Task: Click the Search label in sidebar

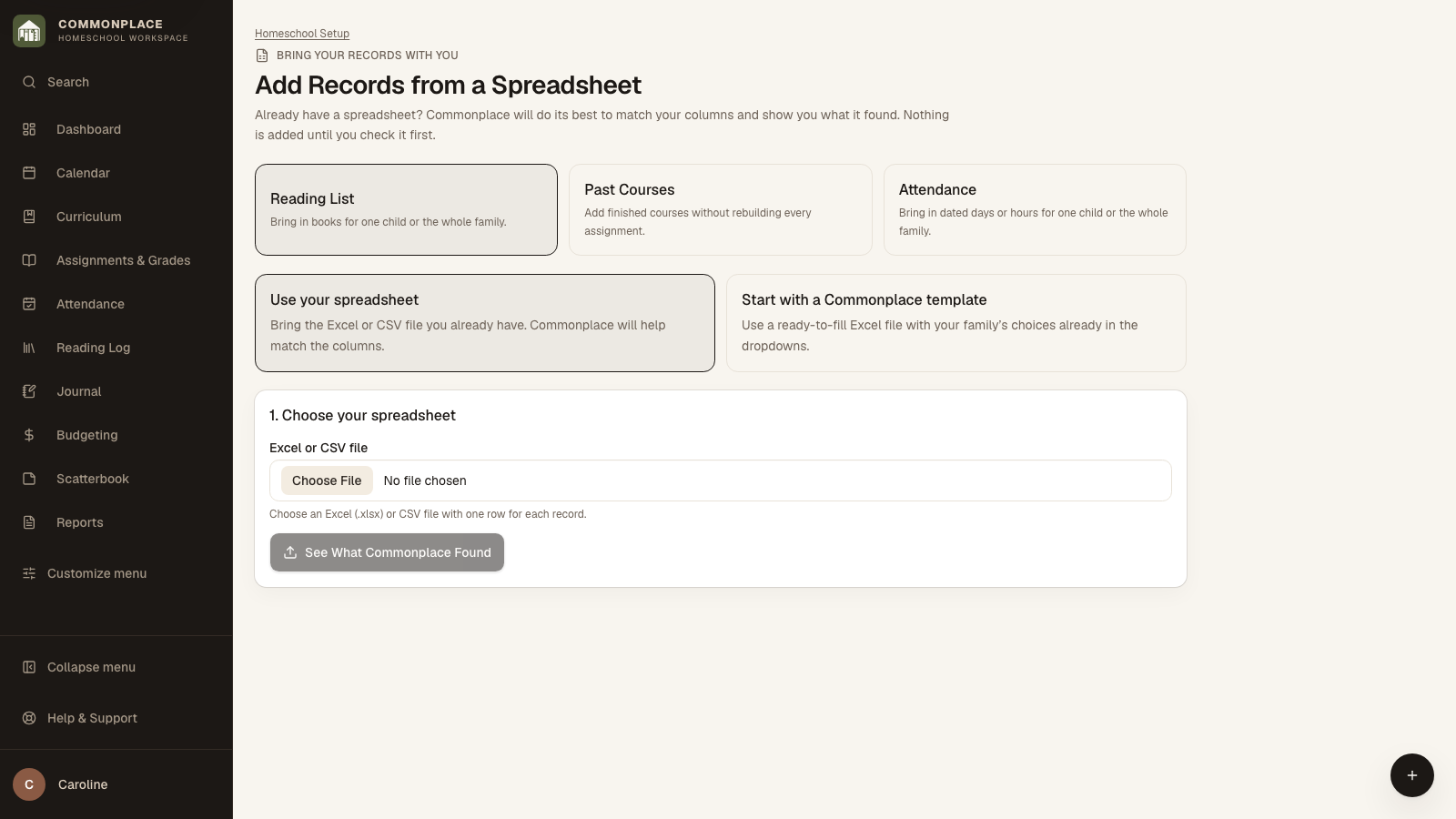Action: click(x=68, y=82)
